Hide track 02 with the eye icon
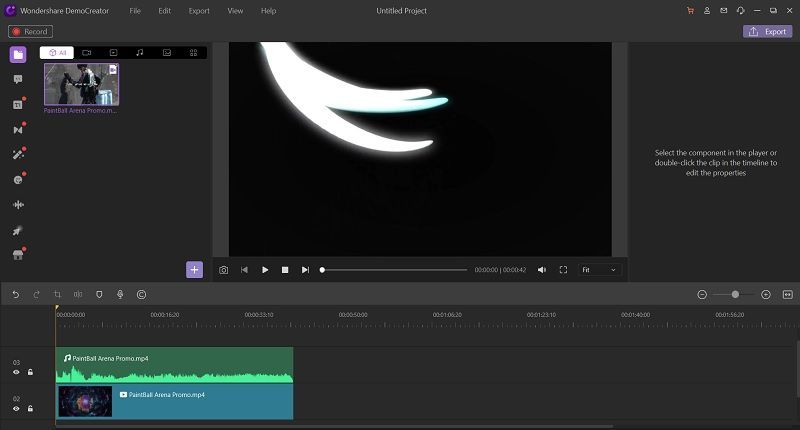Screen dimensions: 800x430 16,409
